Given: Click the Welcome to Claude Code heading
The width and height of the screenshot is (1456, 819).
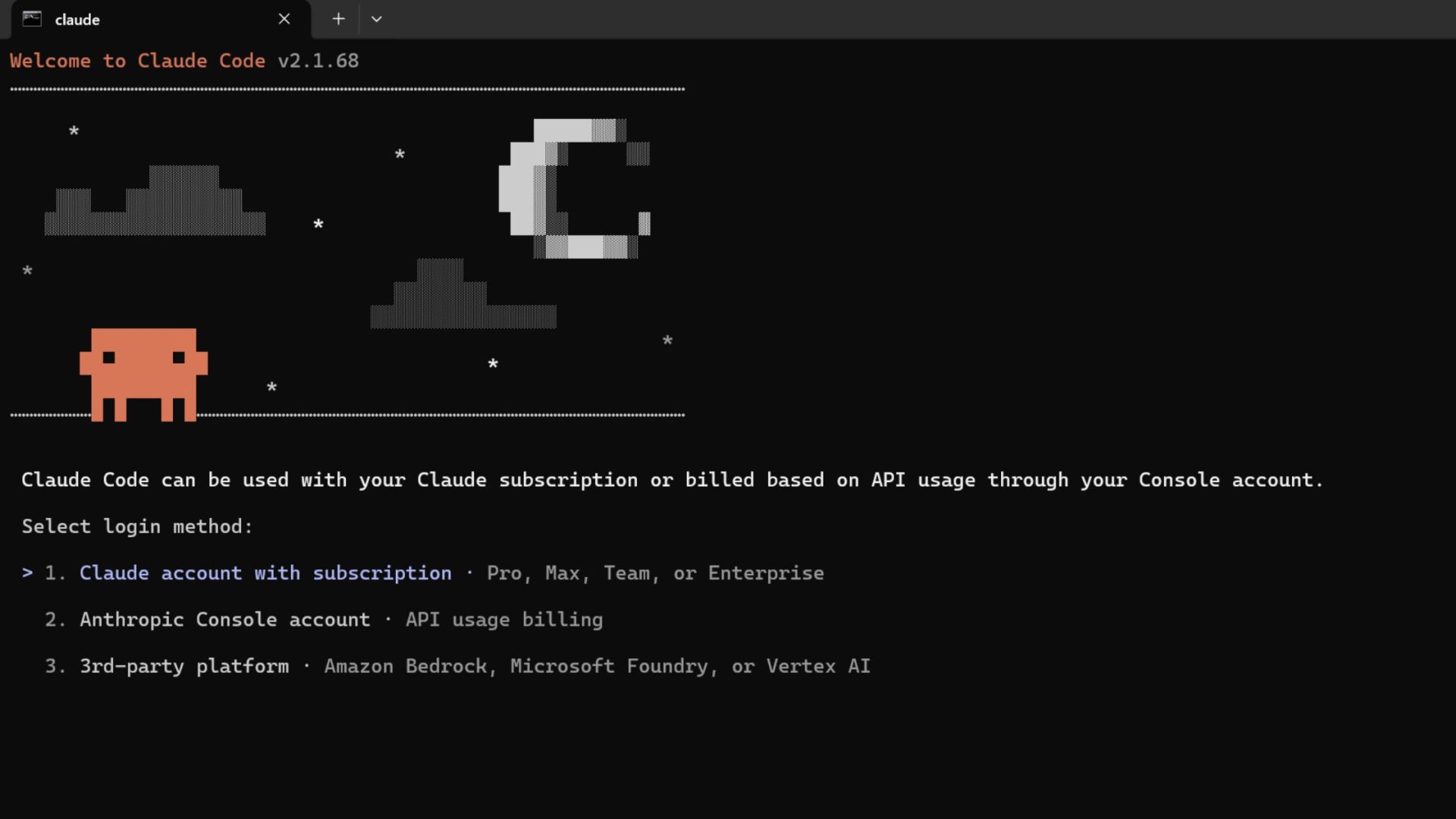Looking at the screenshot, I should pyautogui.click(x=137, y=61).
